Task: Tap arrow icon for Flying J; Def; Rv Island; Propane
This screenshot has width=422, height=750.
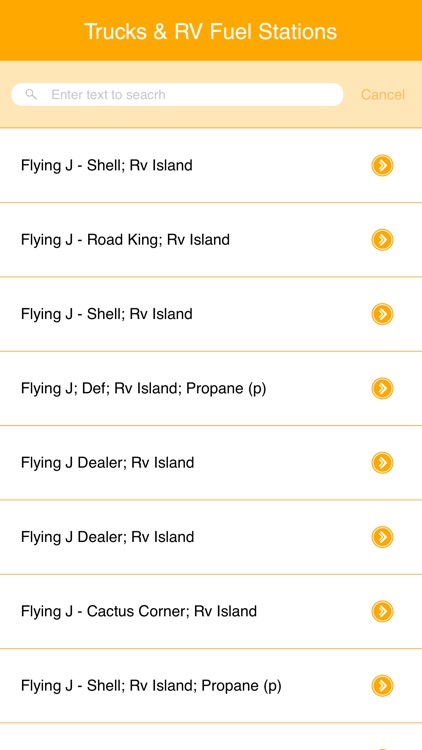Action: coord(382,388)
